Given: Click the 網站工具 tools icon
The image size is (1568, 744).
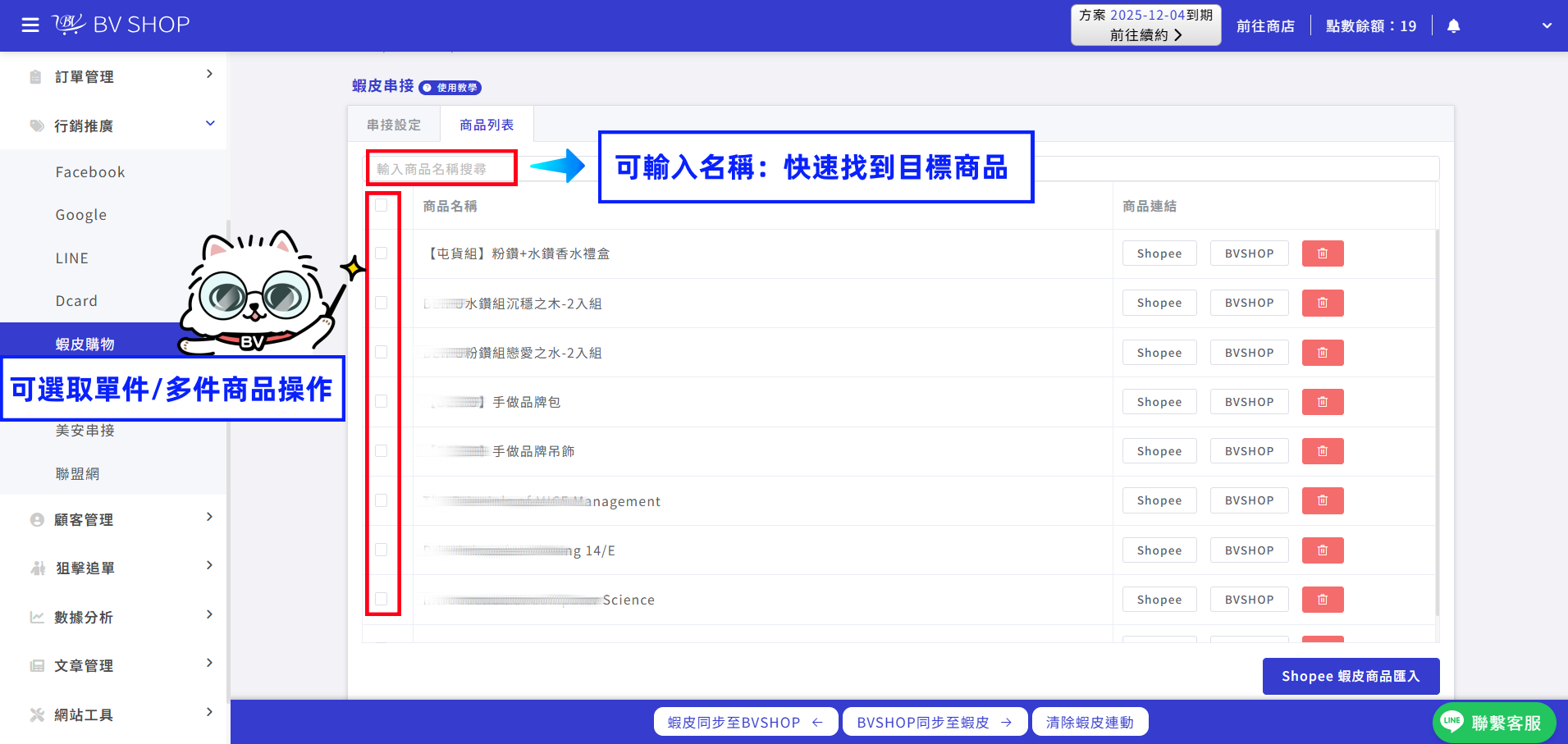Looking at the screenshot, I should point(37,714).
